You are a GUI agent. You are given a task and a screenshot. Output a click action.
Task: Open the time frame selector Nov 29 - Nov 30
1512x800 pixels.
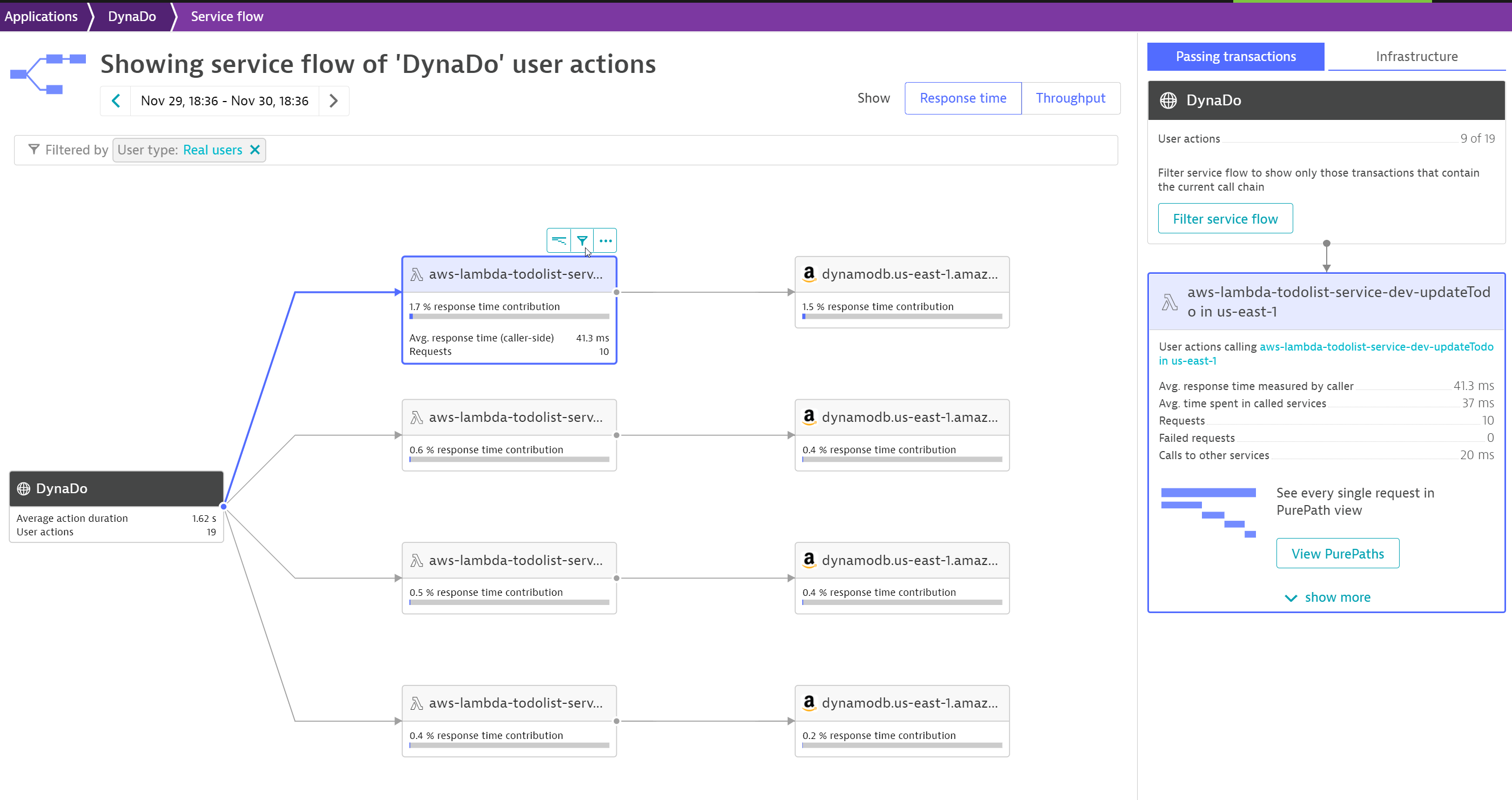[225, 101]
